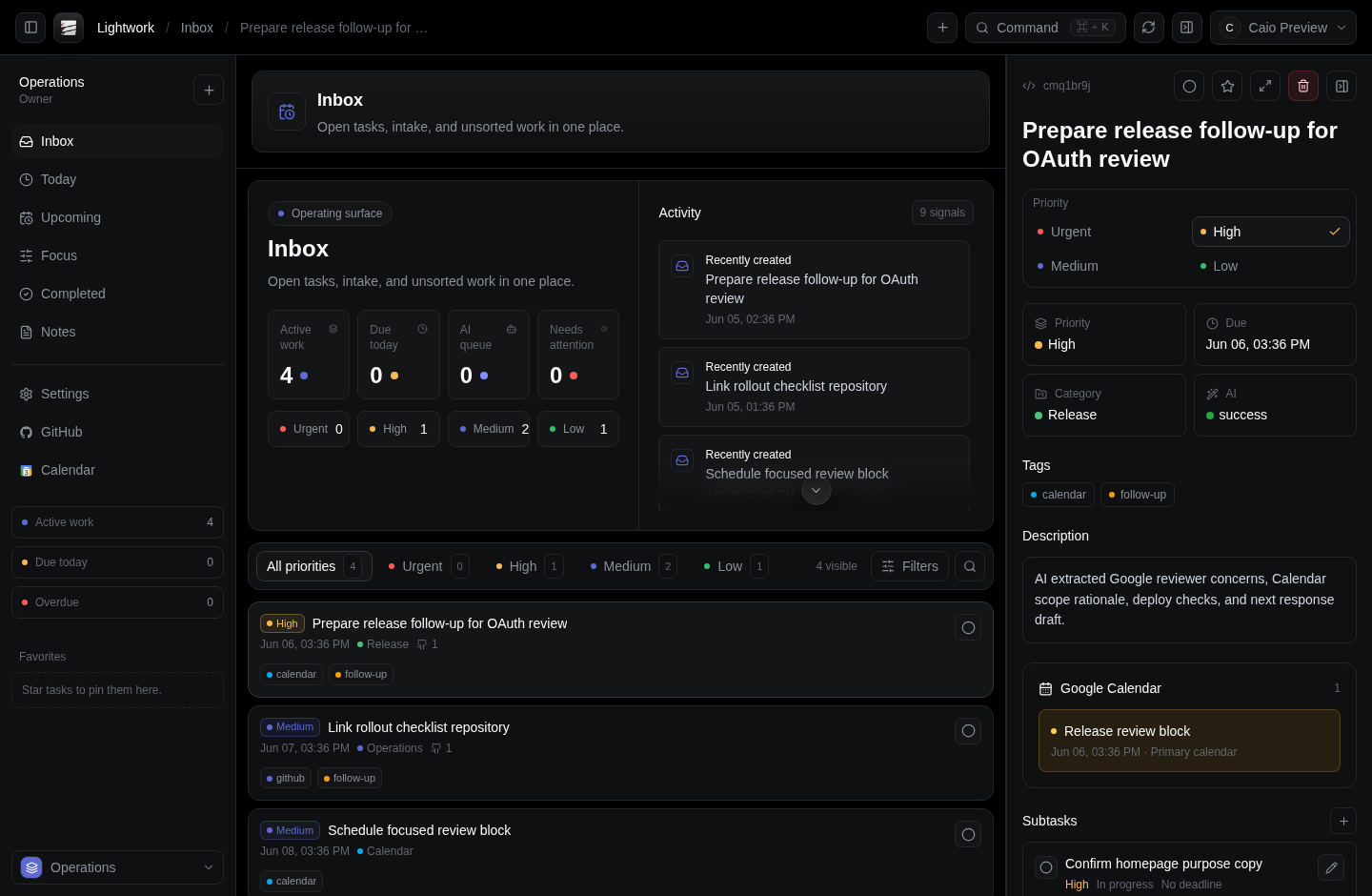Star the OAuth review task

[x=1227, y=86]
